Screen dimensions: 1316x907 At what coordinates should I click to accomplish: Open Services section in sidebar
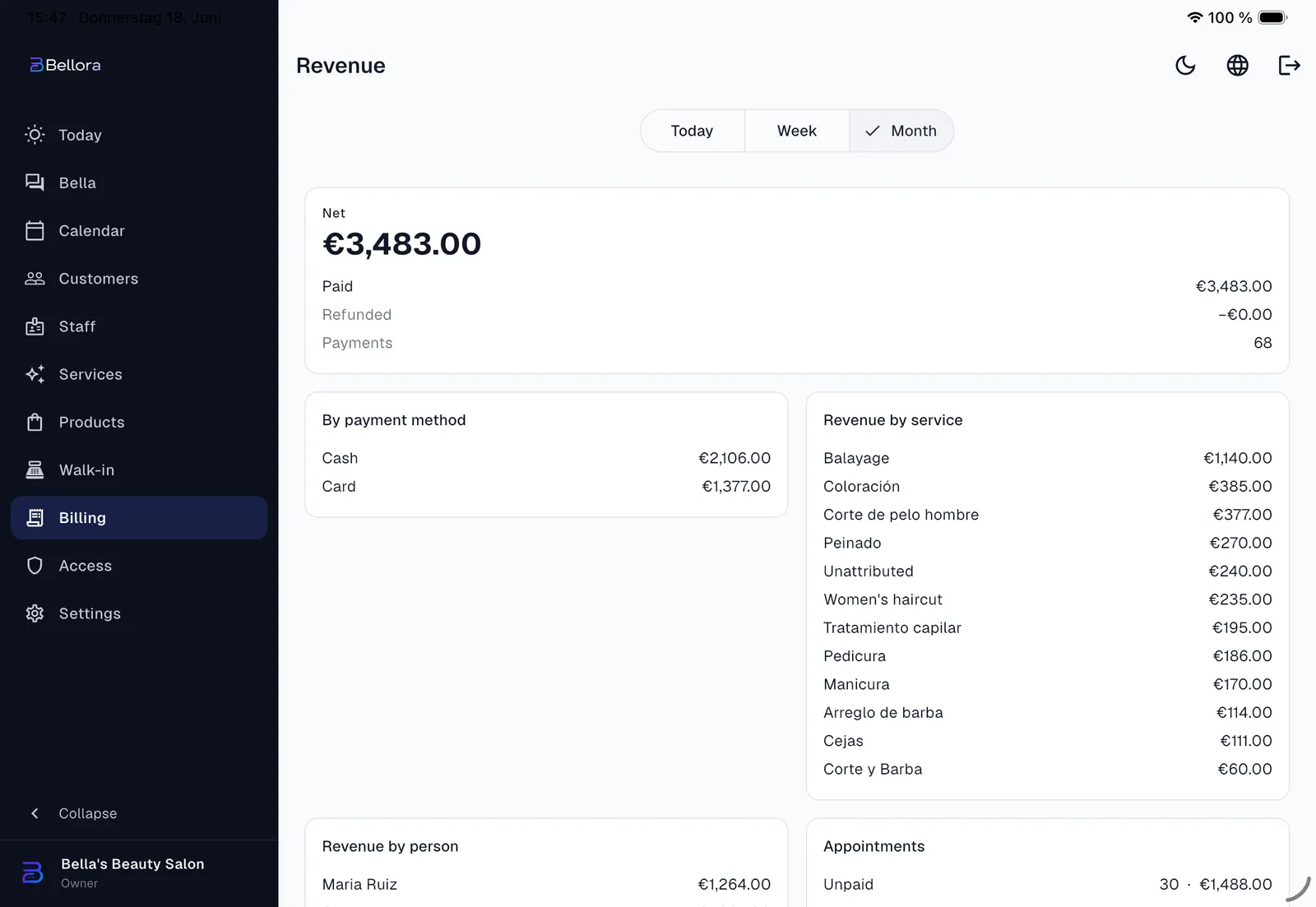(139, 374)
